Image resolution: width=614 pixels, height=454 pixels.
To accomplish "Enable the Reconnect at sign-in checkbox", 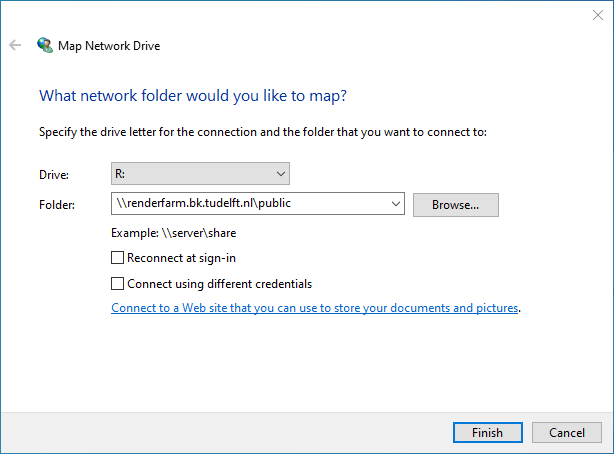I will click(118, 258).
